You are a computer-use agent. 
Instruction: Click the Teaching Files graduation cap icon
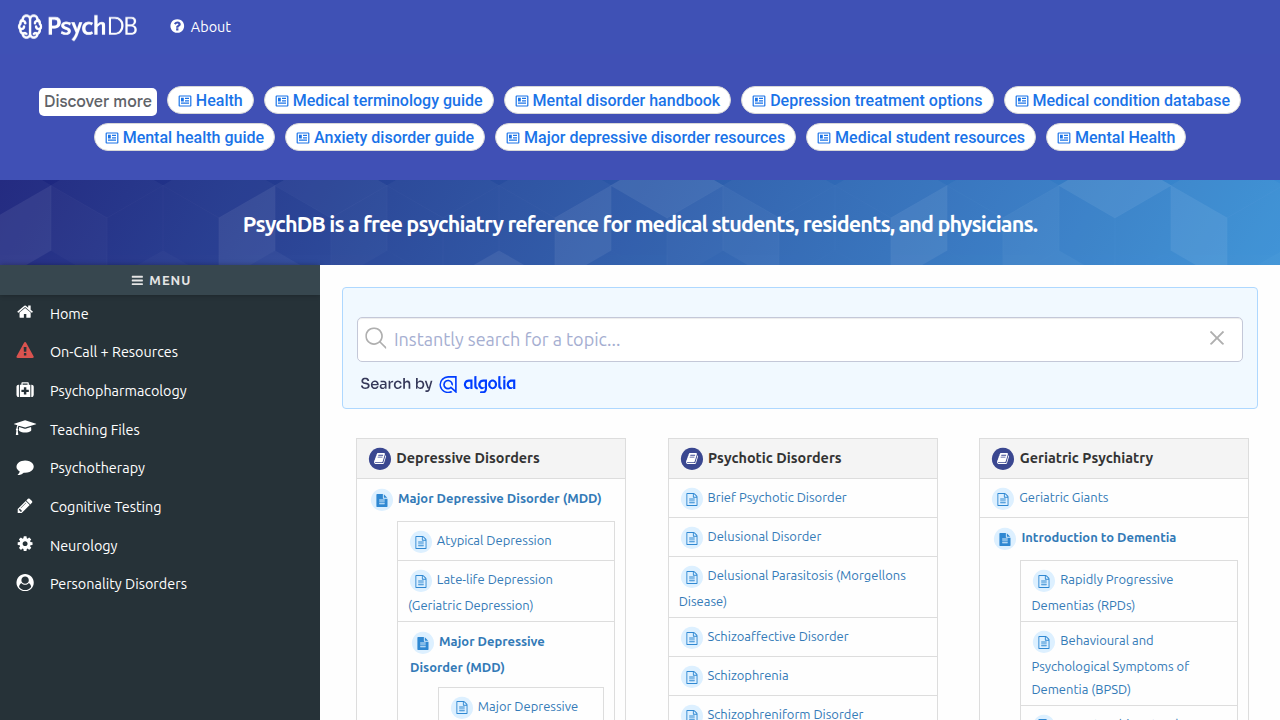point(25,428)
